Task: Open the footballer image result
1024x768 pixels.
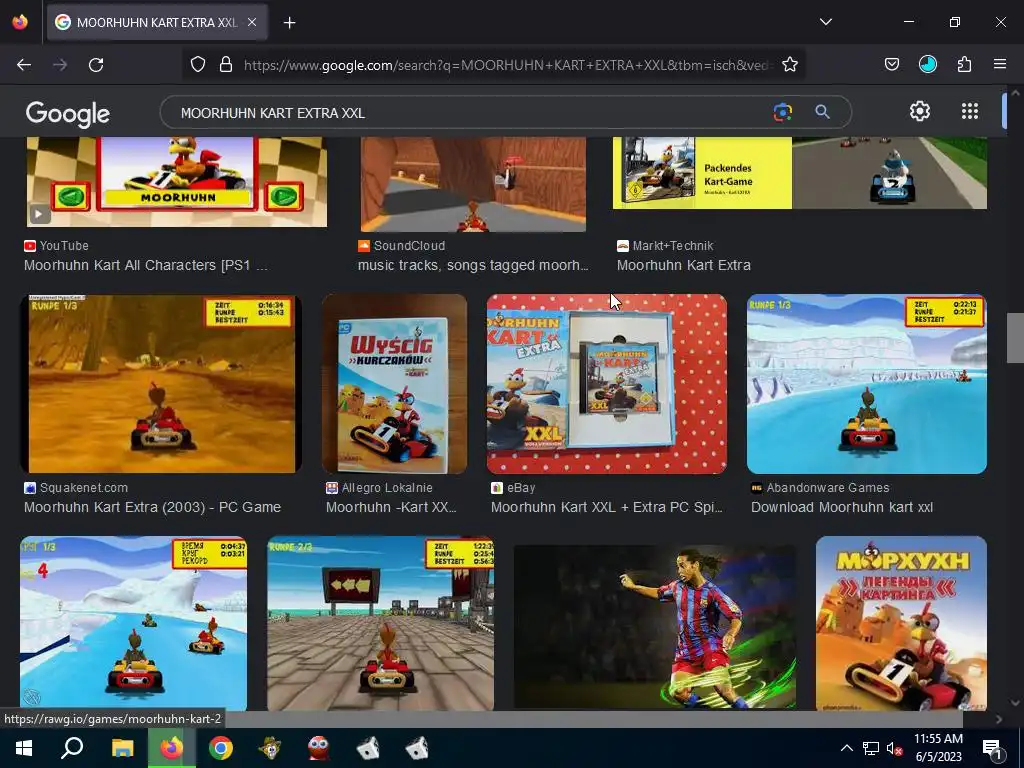Action: point(655,627)
